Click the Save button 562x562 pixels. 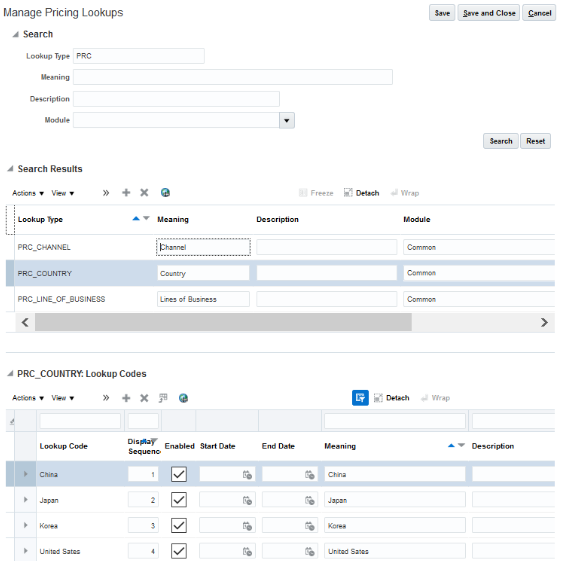pyautogui.click(x=442, y=13)
